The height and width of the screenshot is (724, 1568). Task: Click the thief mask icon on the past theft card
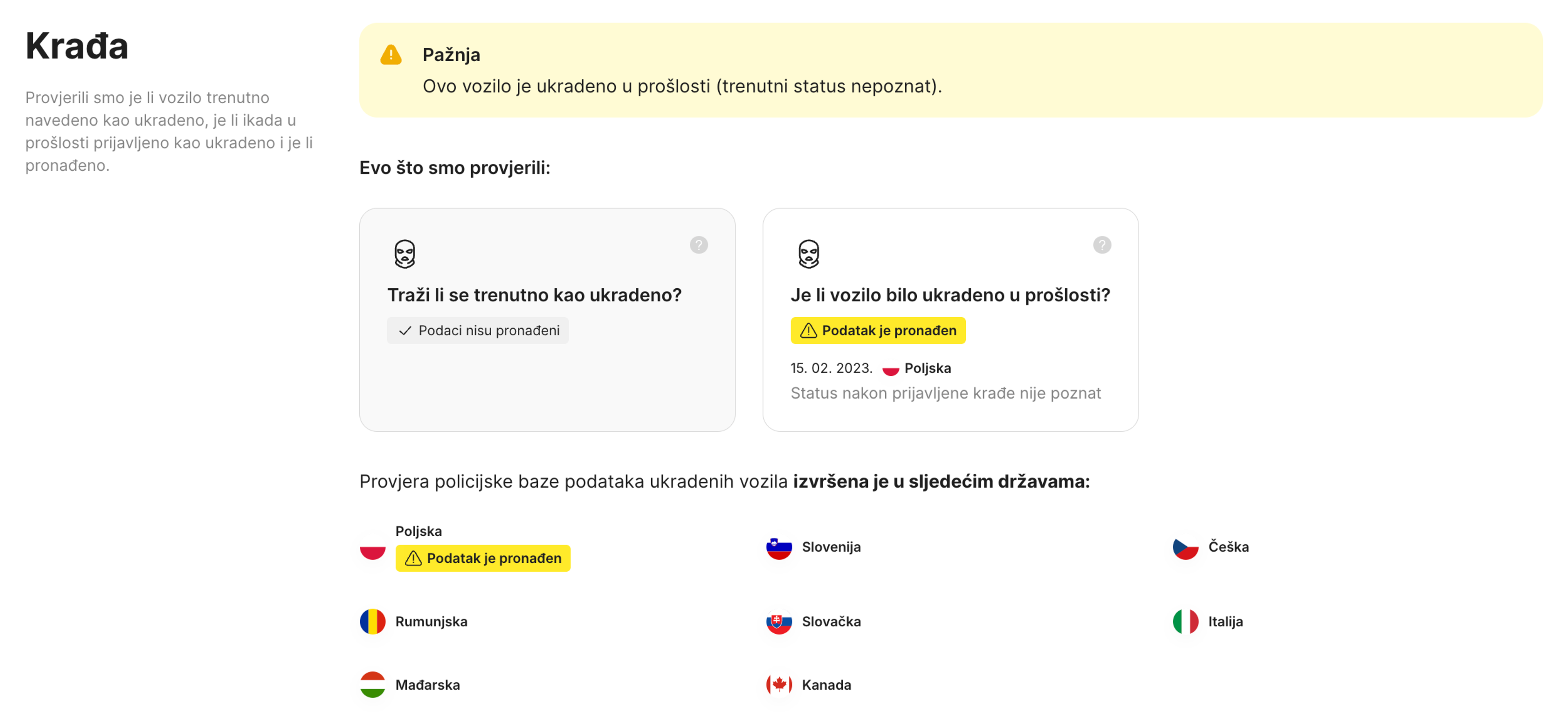pyautogui.click(x=808, y=253)
